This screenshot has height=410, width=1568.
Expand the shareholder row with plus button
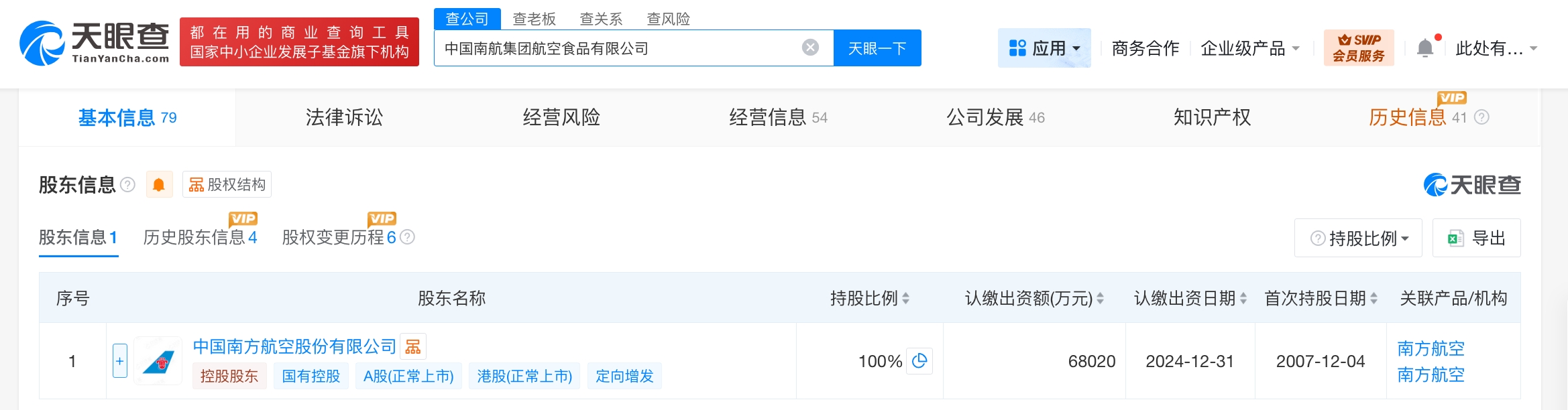point(120,361)
